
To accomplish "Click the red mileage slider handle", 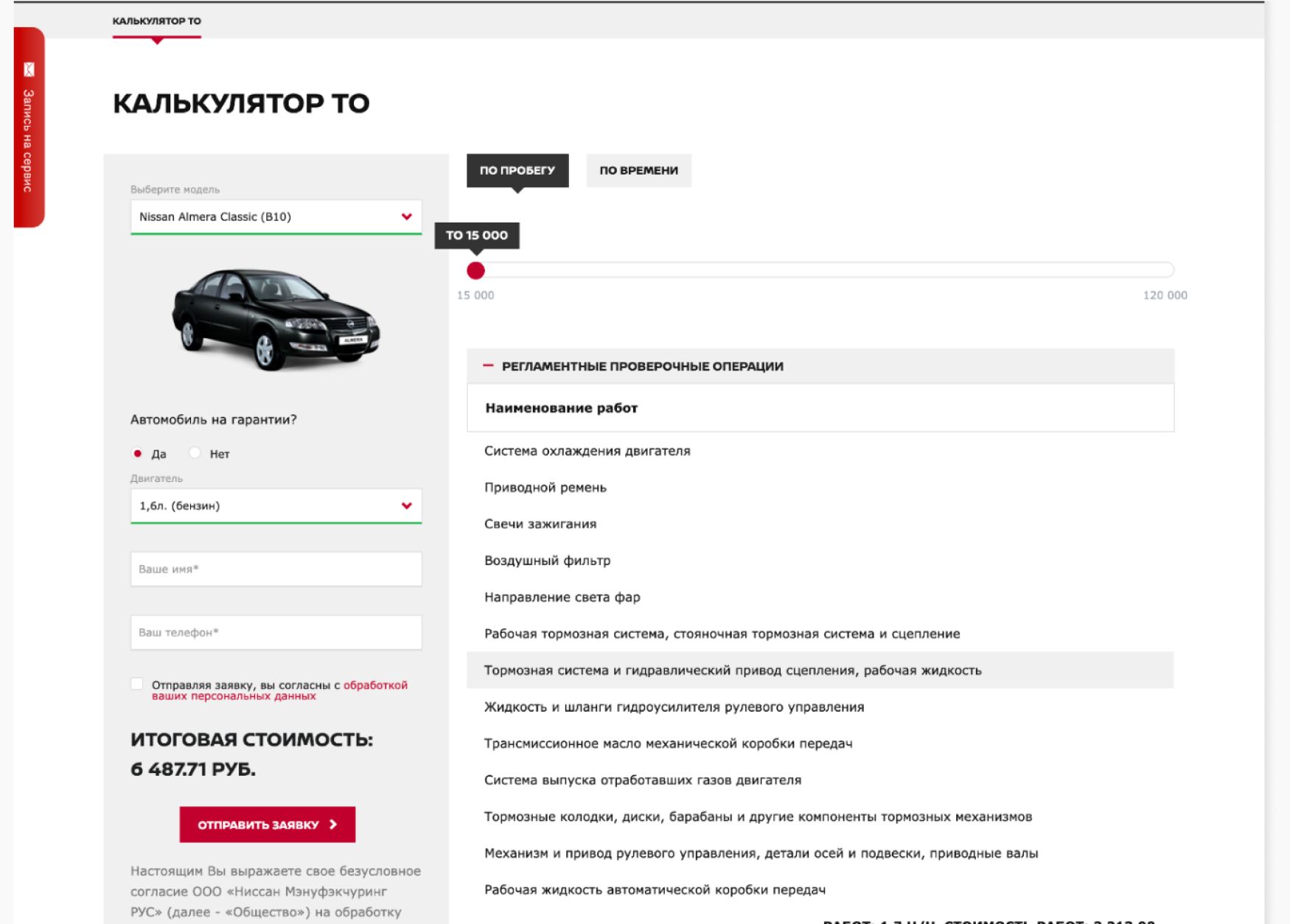I will 476,271.
